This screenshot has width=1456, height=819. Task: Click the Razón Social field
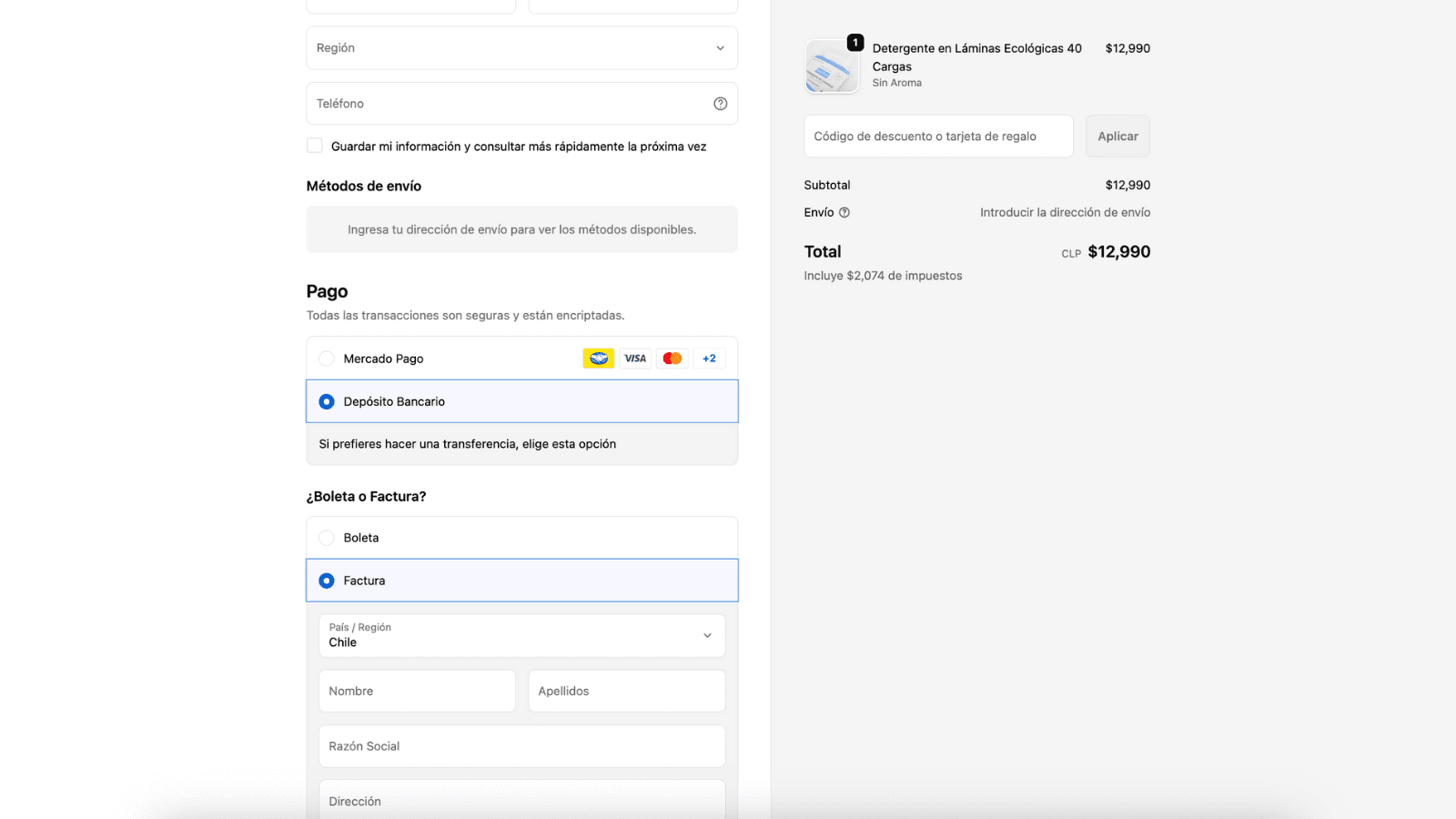click(x=521, y=745)
